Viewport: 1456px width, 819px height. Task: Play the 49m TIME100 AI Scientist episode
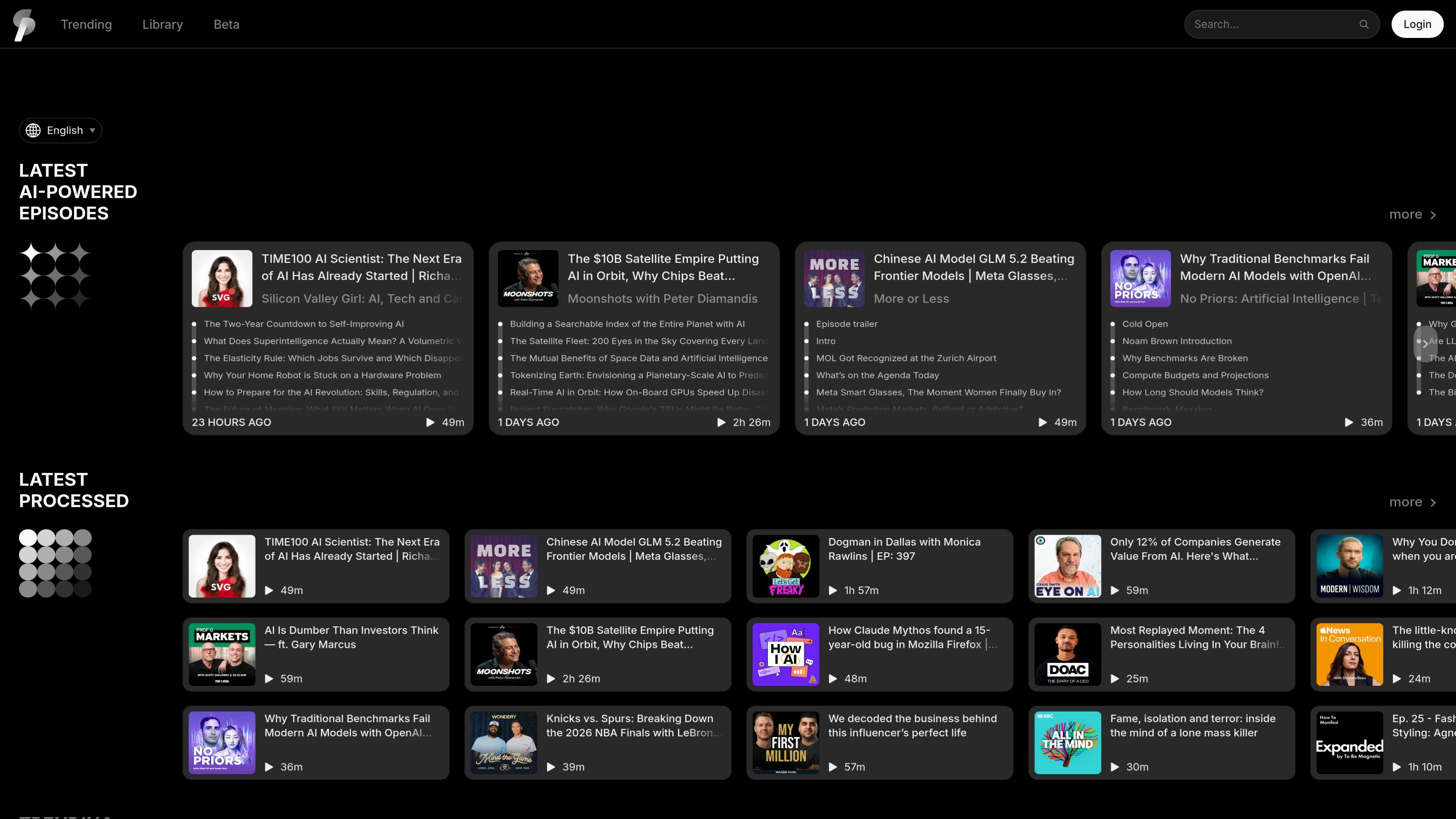[x=430, y=422]
